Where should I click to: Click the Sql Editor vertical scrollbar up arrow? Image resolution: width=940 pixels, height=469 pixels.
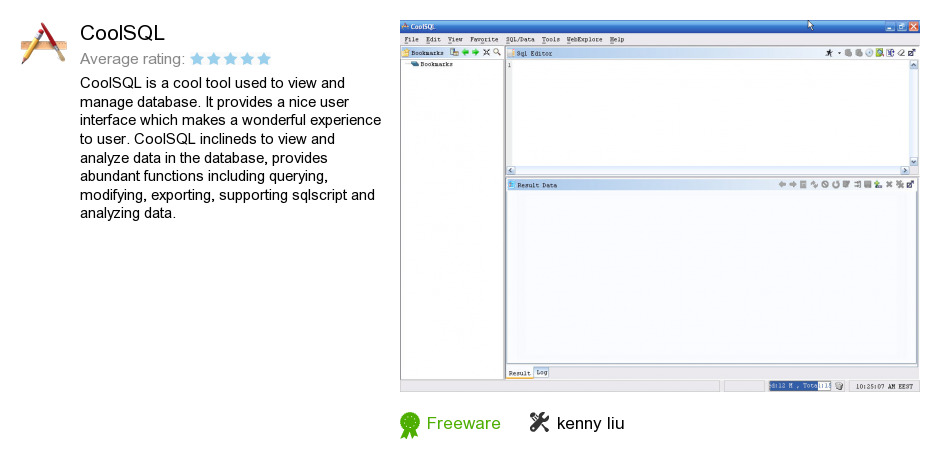pos(914,65)
